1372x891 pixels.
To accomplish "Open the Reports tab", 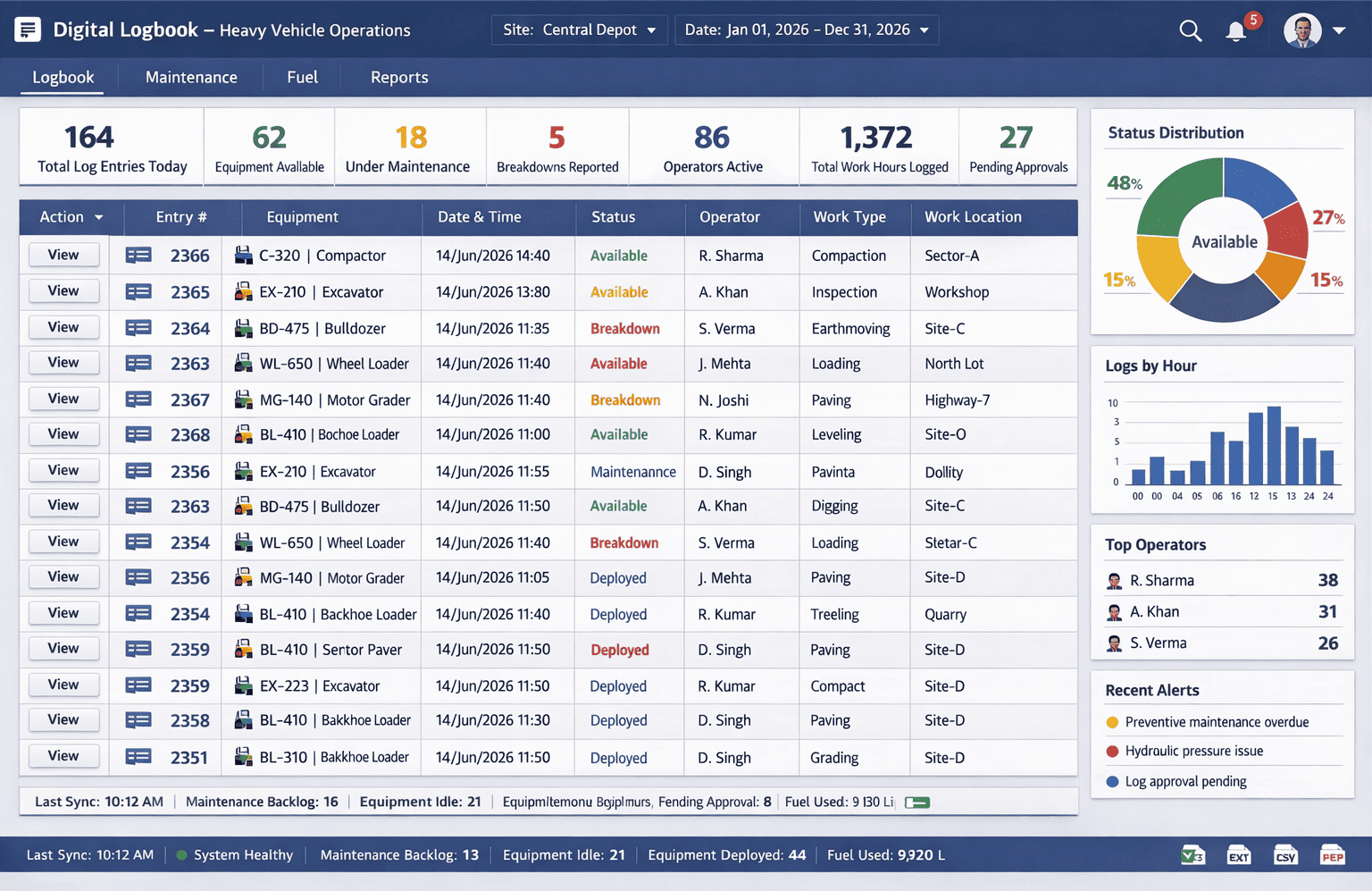I will point(399,77).
